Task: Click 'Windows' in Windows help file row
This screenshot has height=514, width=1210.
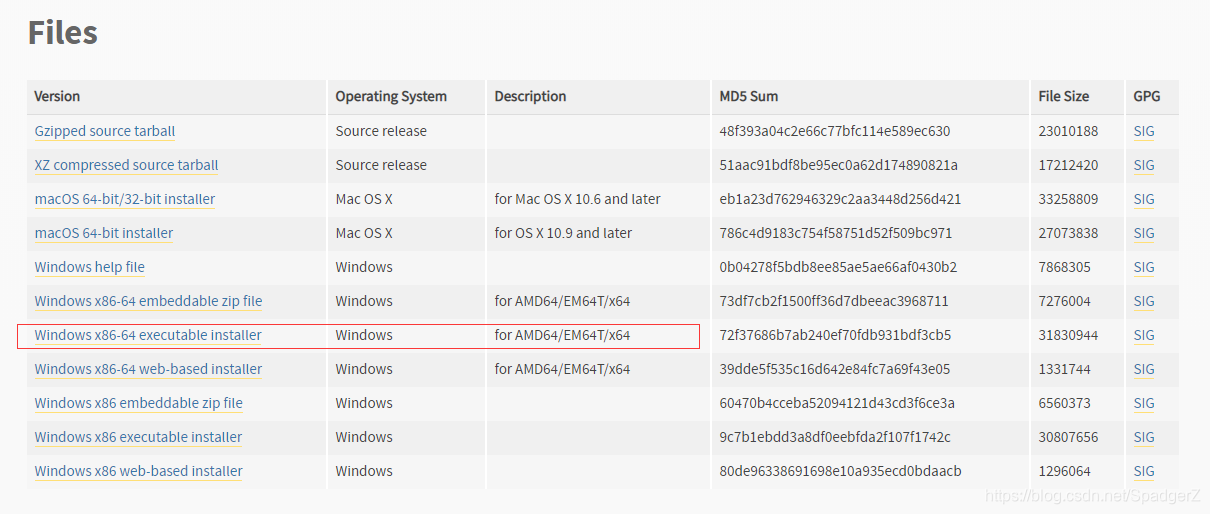Action: (364, 267)
